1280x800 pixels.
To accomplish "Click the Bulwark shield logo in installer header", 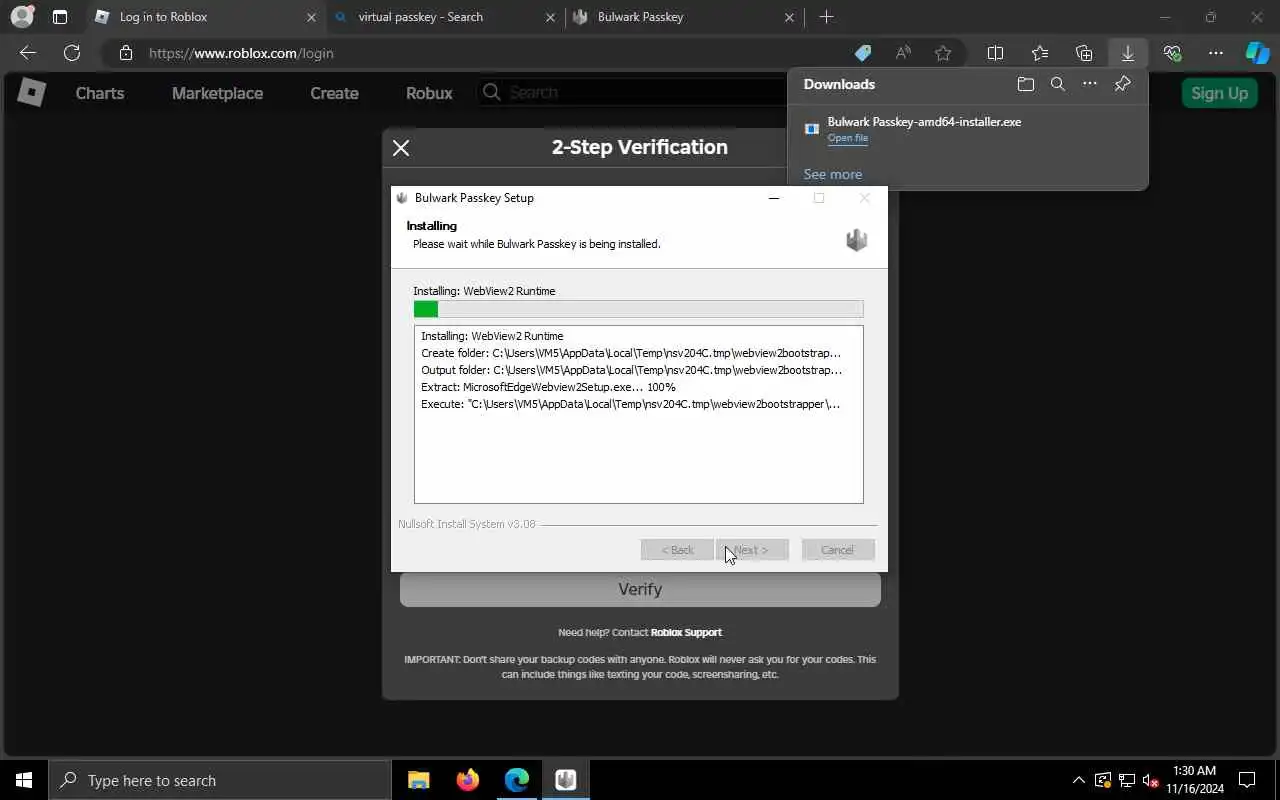I will (856, 240).
